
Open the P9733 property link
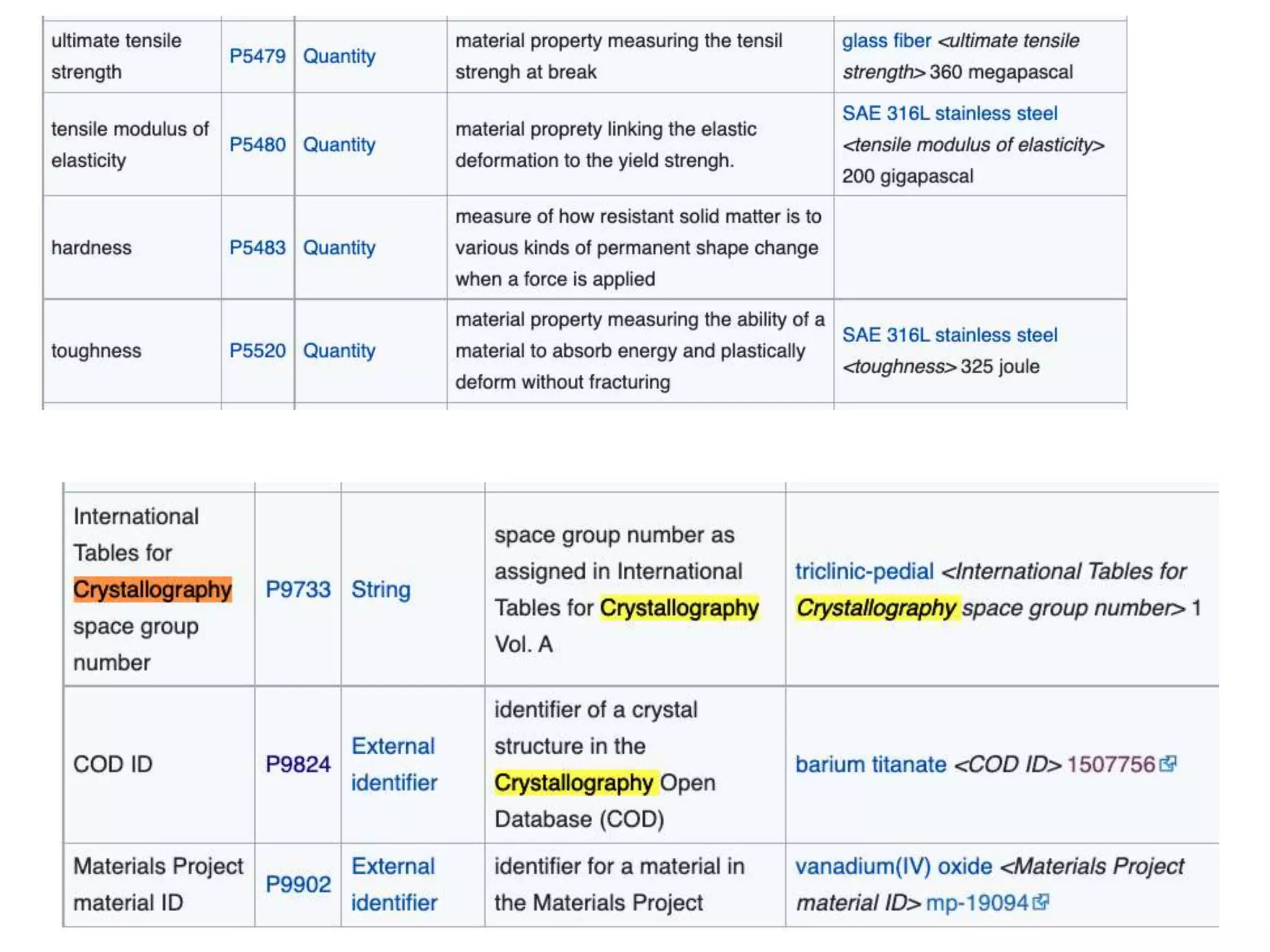tap(298, 589)
